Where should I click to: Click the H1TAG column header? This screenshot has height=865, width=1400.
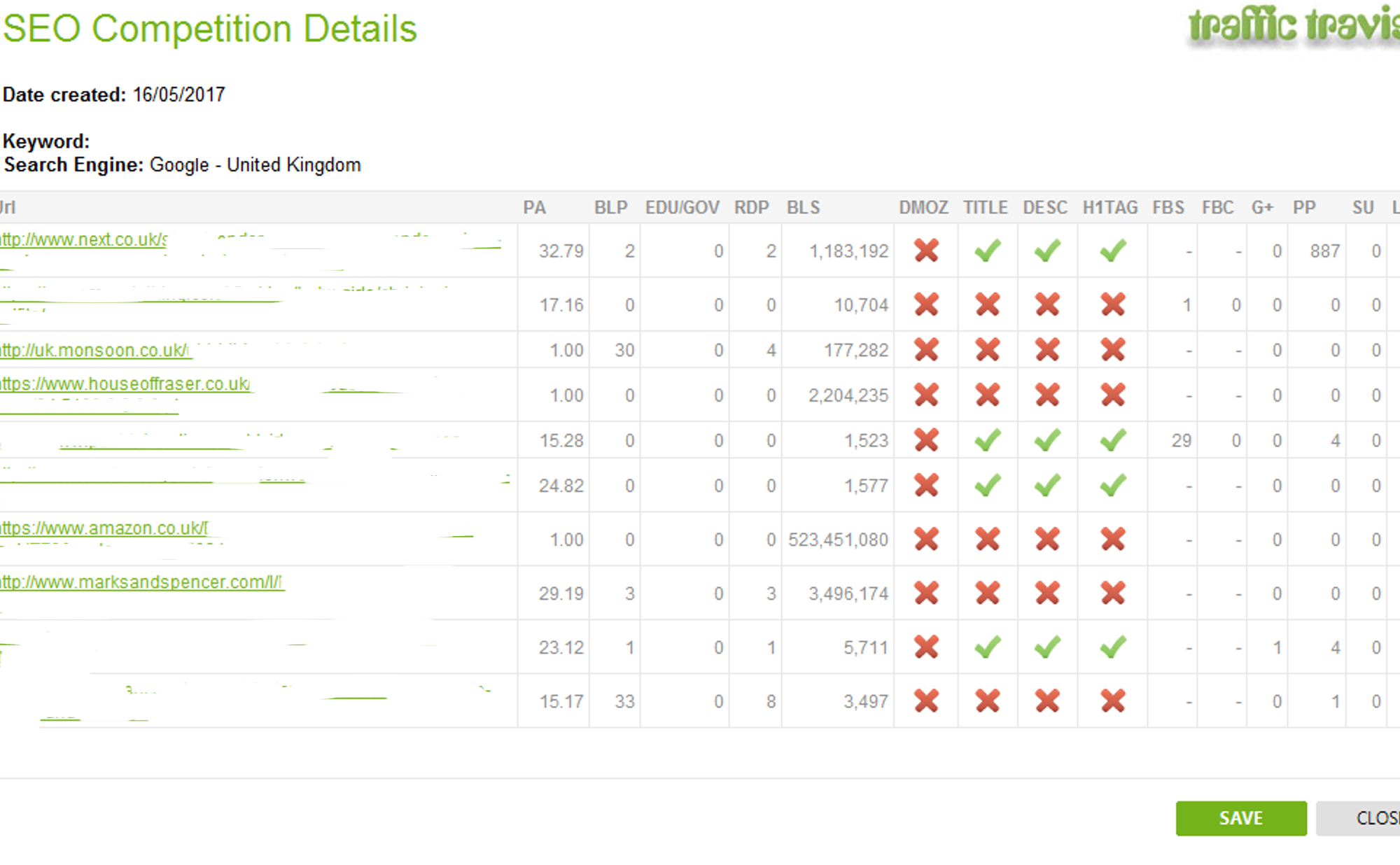pyautogui.click(x=1110, y=207)
